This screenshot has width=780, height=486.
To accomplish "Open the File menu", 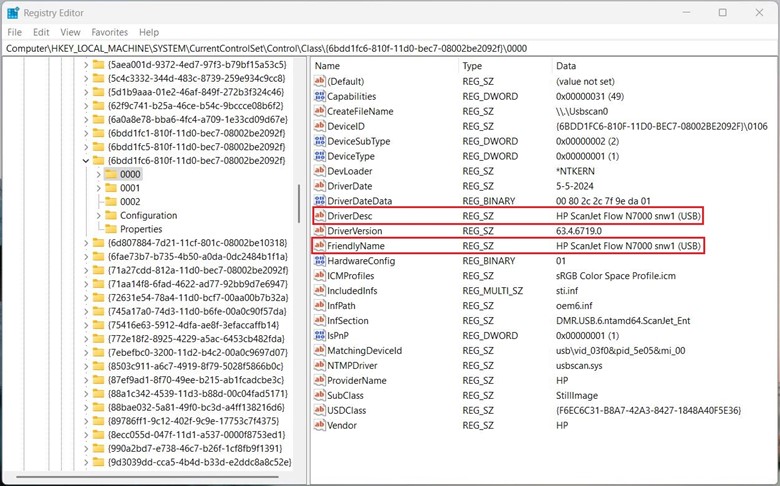I will click(x=14, y=32).
